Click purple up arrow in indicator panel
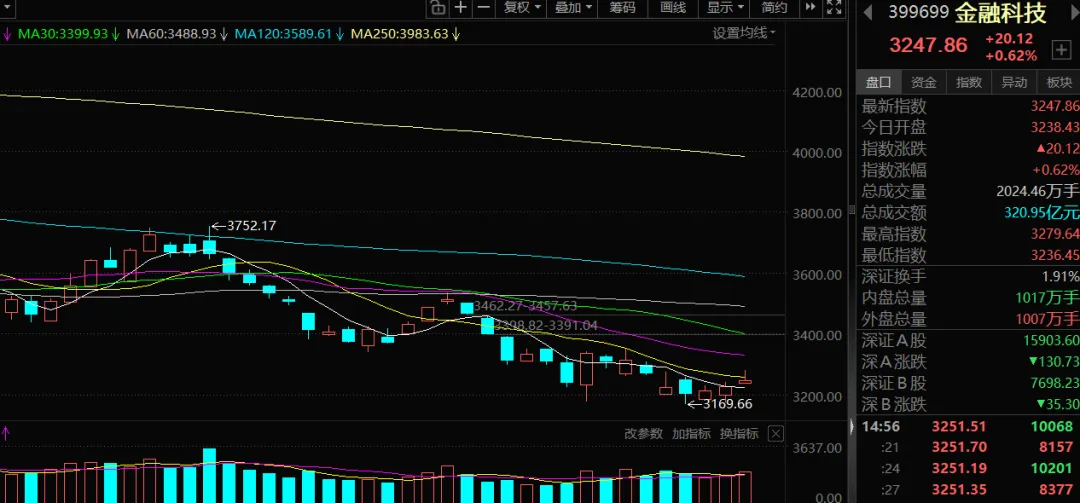Viewport: 1080px width, 503px height. [x=6, y=433]
